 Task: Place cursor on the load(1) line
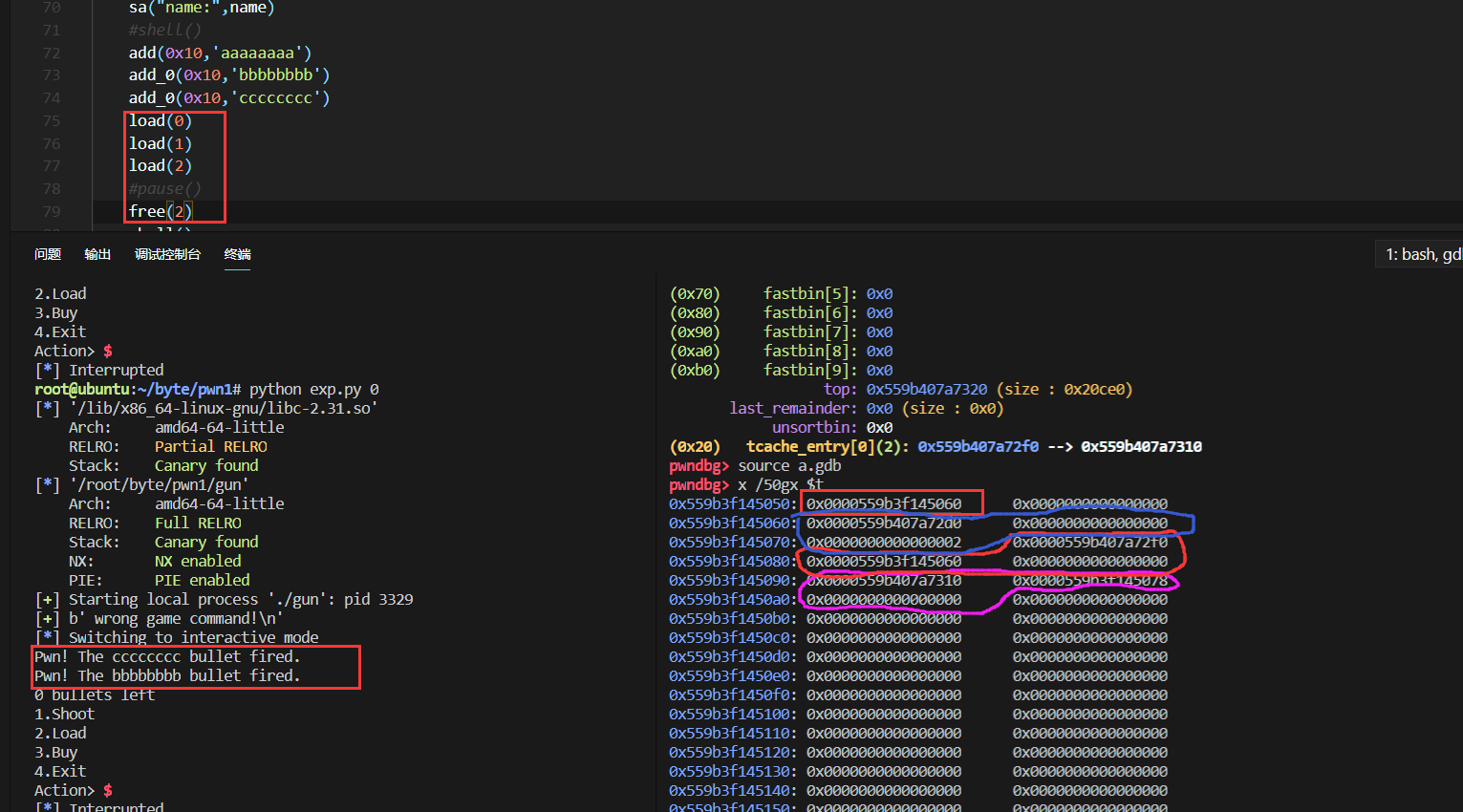click(161, 143)
